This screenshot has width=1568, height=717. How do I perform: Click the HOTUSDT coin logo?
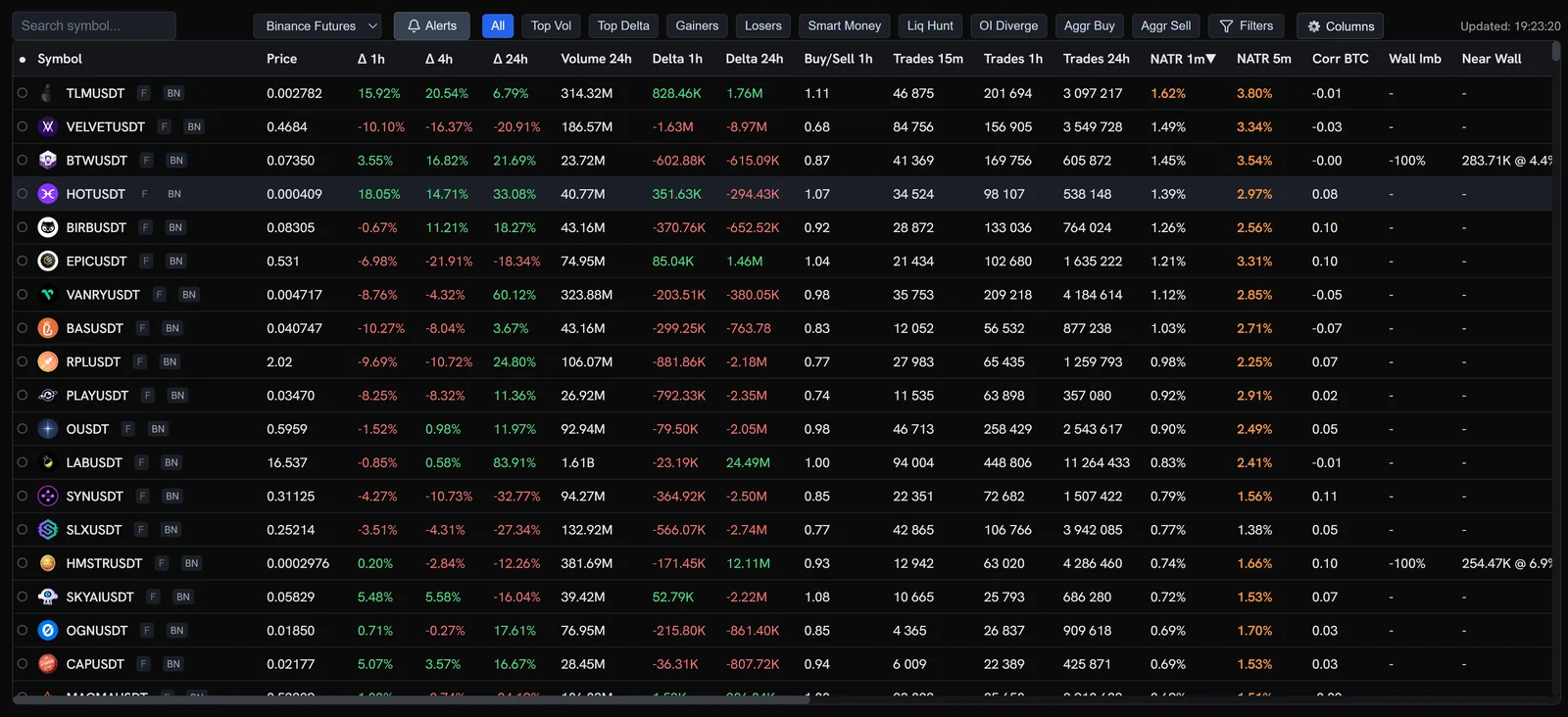pyautogui.click(x=47, y=194)
